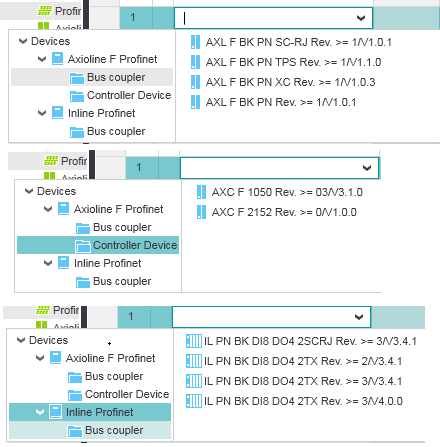Open the middle panel combo box arrow
This screenshot has height=447, width=440.
(367, 168)
